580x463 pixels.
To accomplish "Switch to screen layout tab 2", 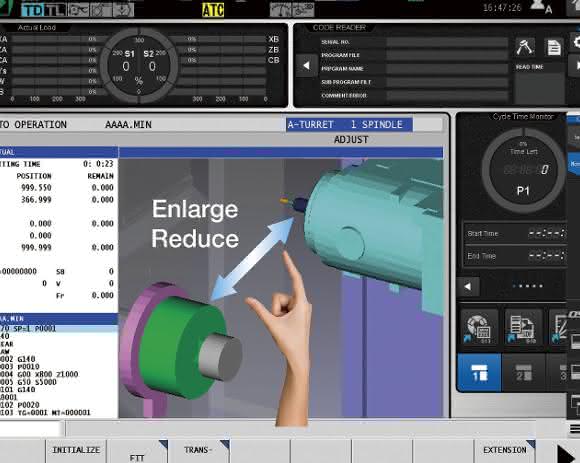I will pyautogui.click(x=523, y=372).
